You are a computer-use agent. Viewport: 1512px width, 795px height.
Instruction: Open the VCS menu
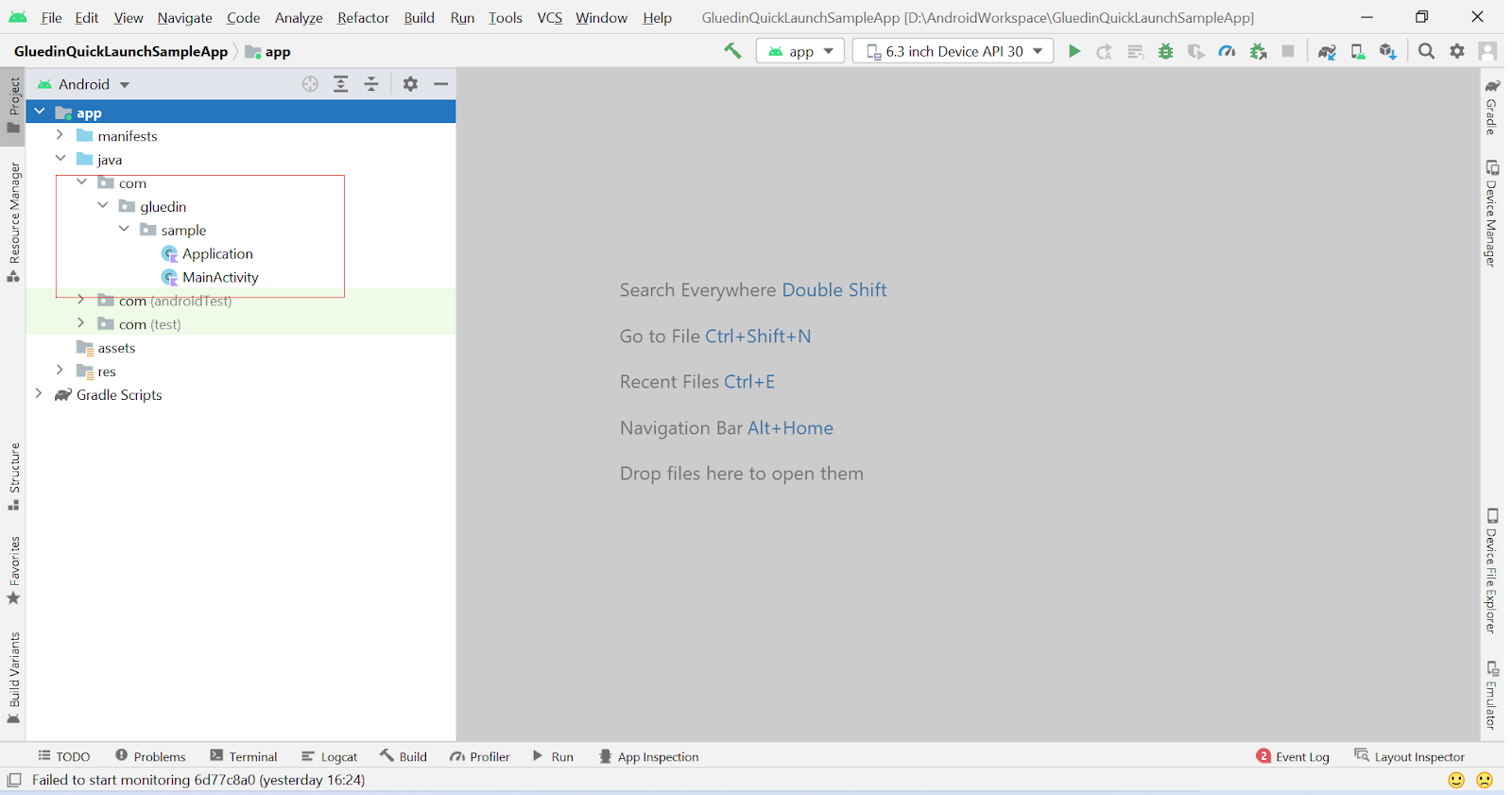[x=549, y=17]
